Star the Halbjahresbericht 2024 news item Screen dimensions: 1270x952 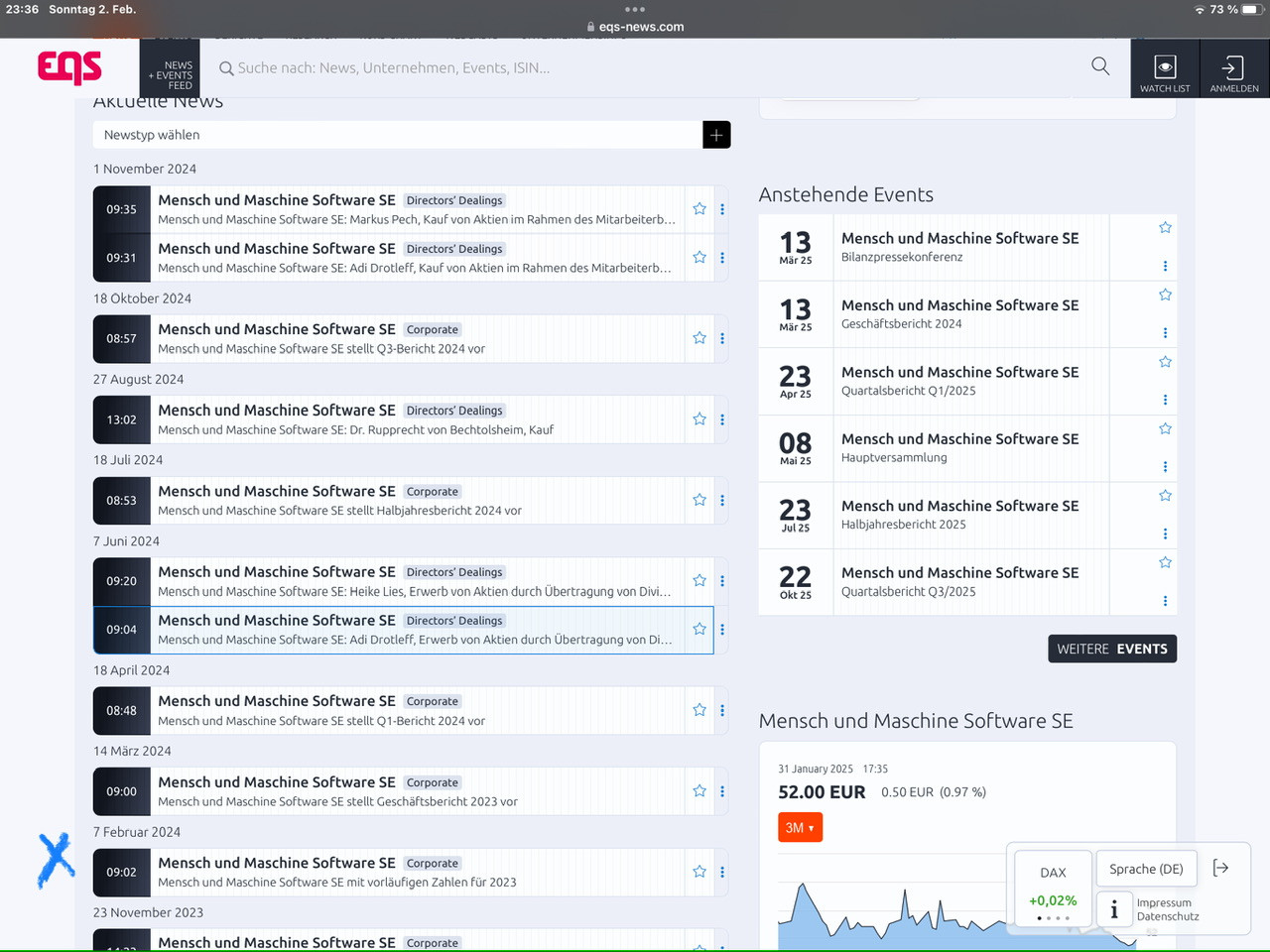tap(699, 500)
